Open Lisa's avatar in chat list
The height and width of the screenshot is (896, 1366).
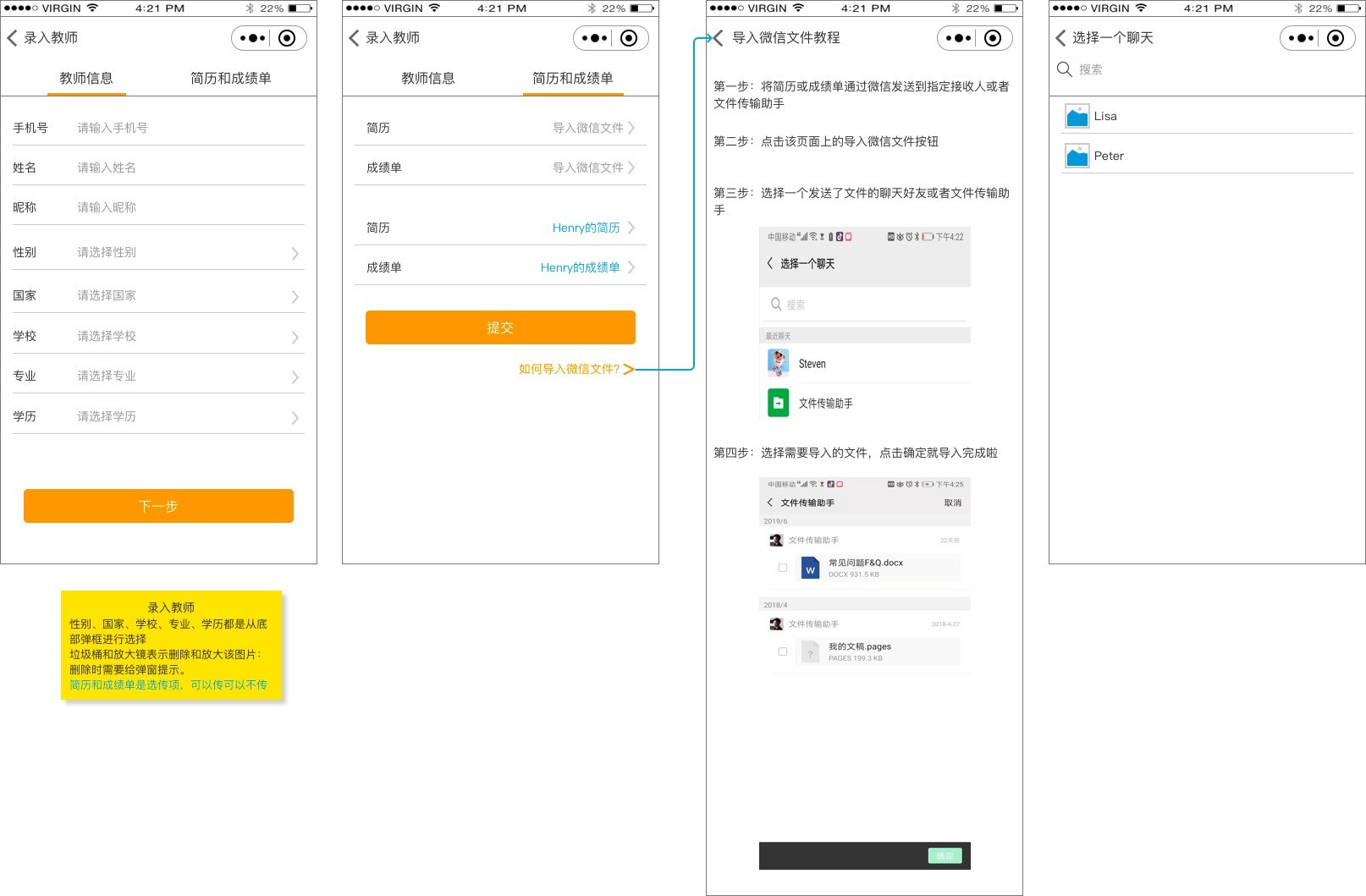[1077, 117]
